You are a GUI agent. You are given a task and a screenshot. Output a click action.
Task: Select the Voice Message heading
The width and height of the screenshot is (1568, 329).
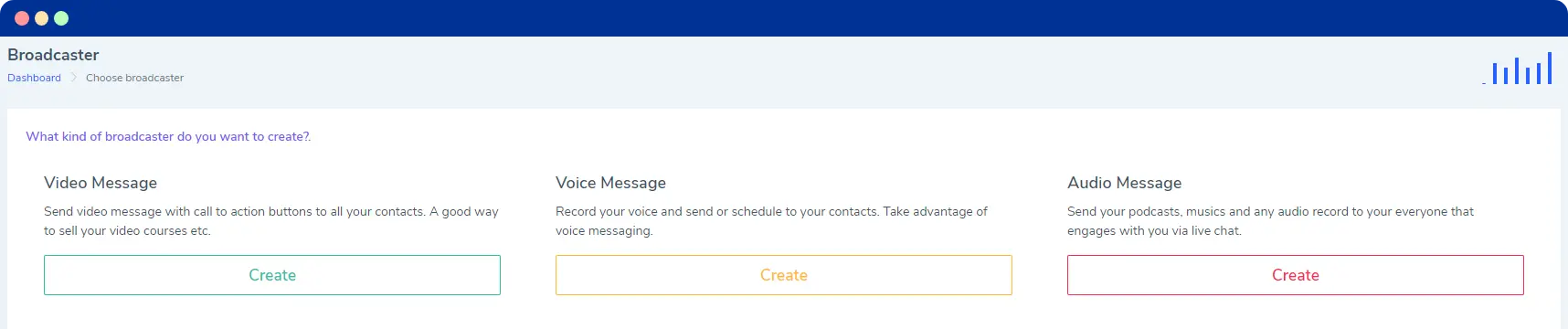pos(610,183)
